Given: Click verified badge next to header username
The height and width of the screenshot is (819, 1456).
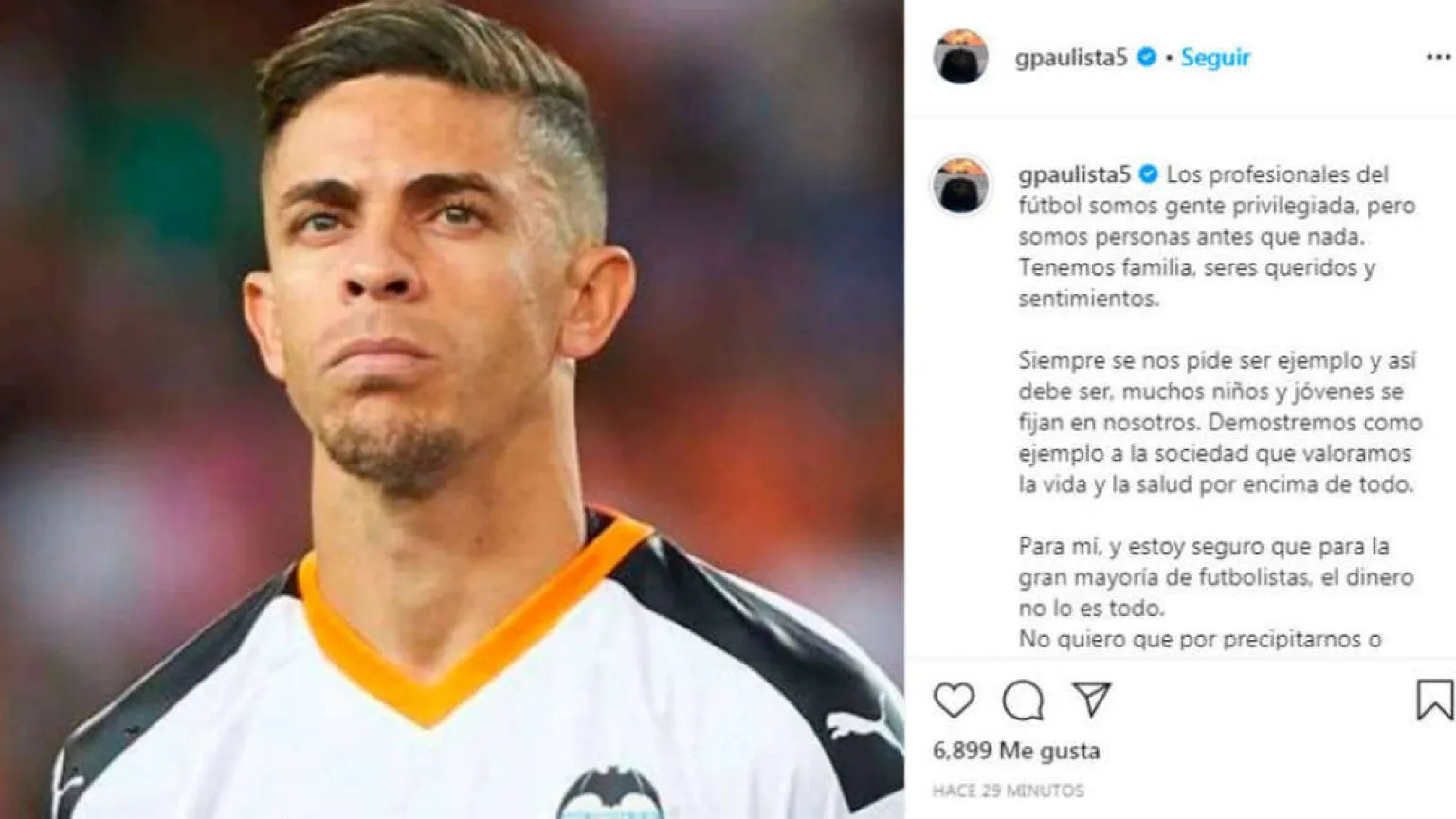Looking at the screenshot, I should (x=1146, y=57).
